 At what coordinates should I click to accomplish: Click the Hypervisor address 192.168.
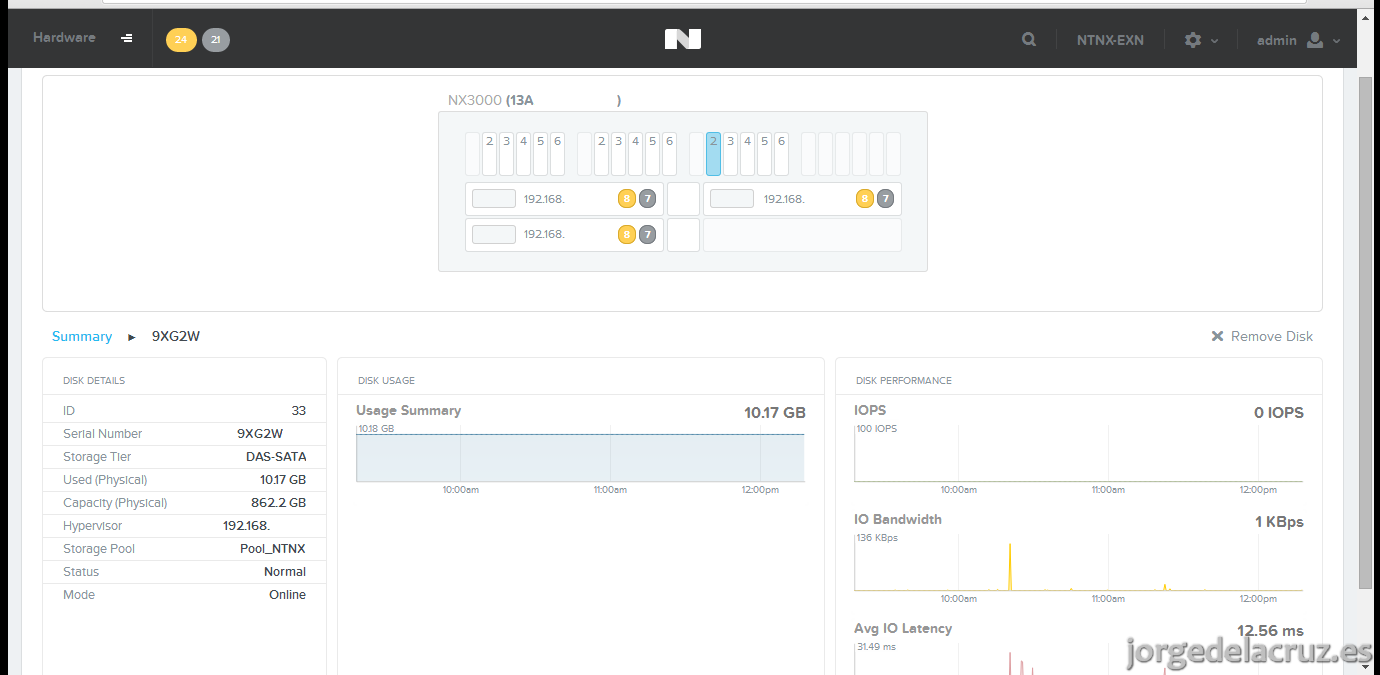coord(247,526)
